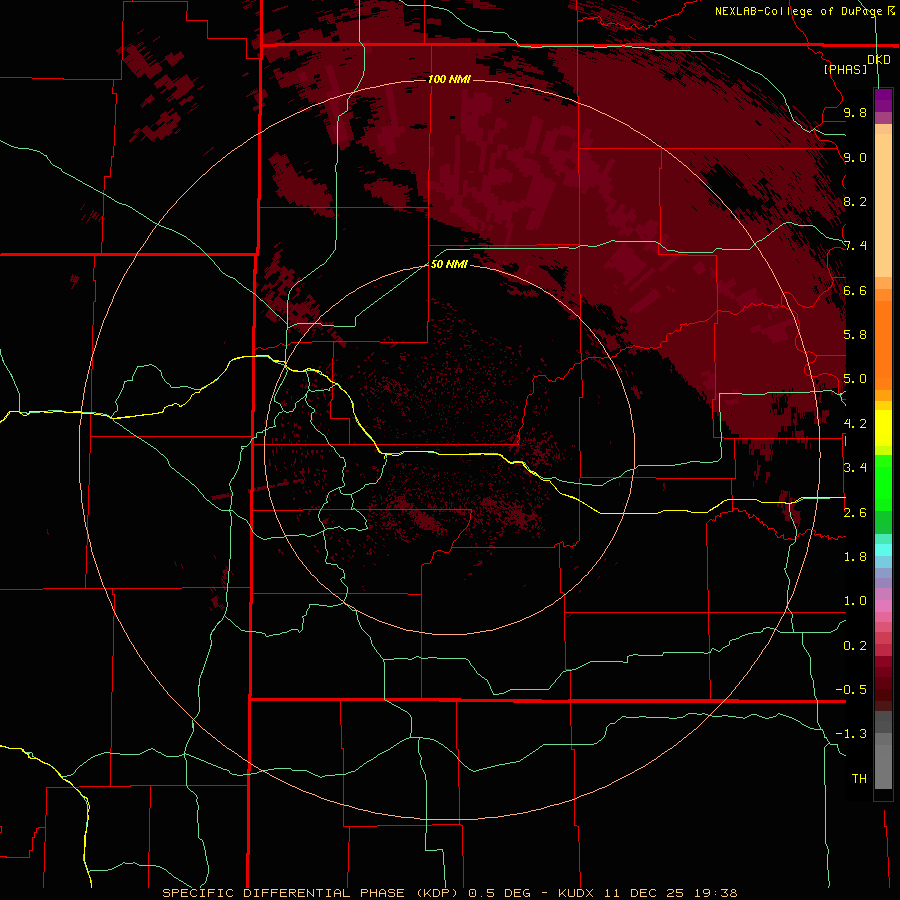Select the 9.8 scale value
The width and height of the screenshot is (900, 900).
[855, 112]
